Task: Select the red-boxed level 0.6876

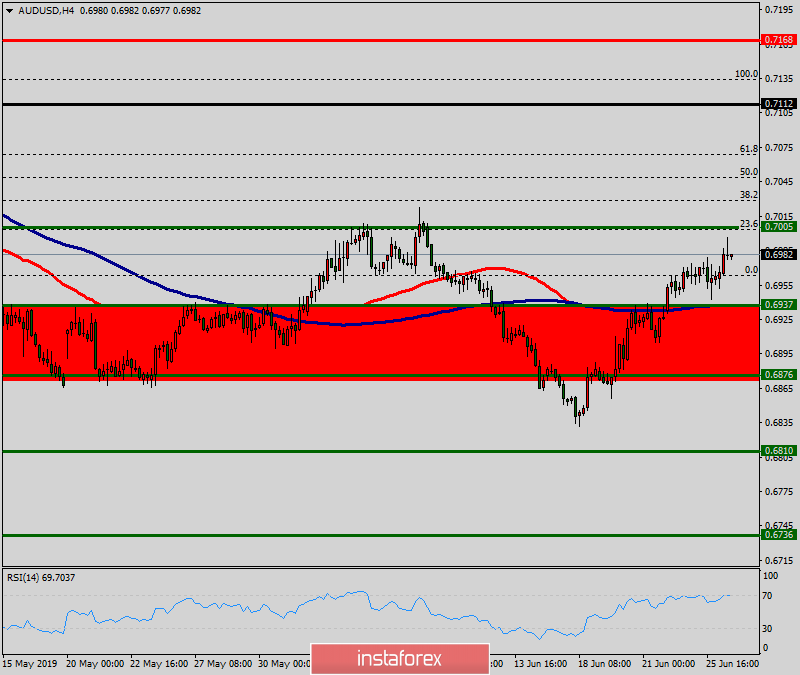Action: (x=777, y=374)
